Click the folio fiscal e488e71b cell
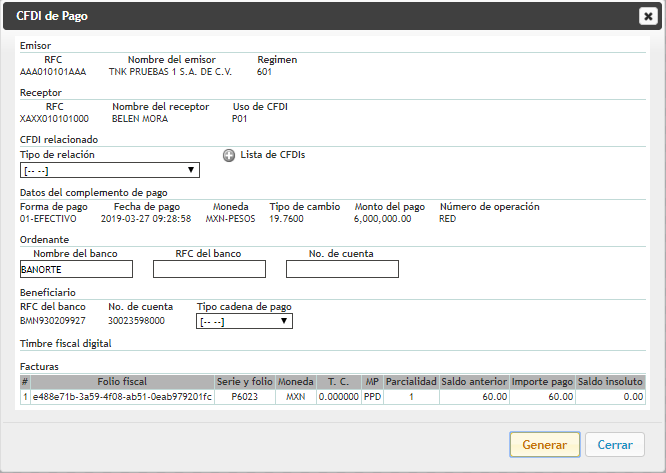 pos(122,397)
